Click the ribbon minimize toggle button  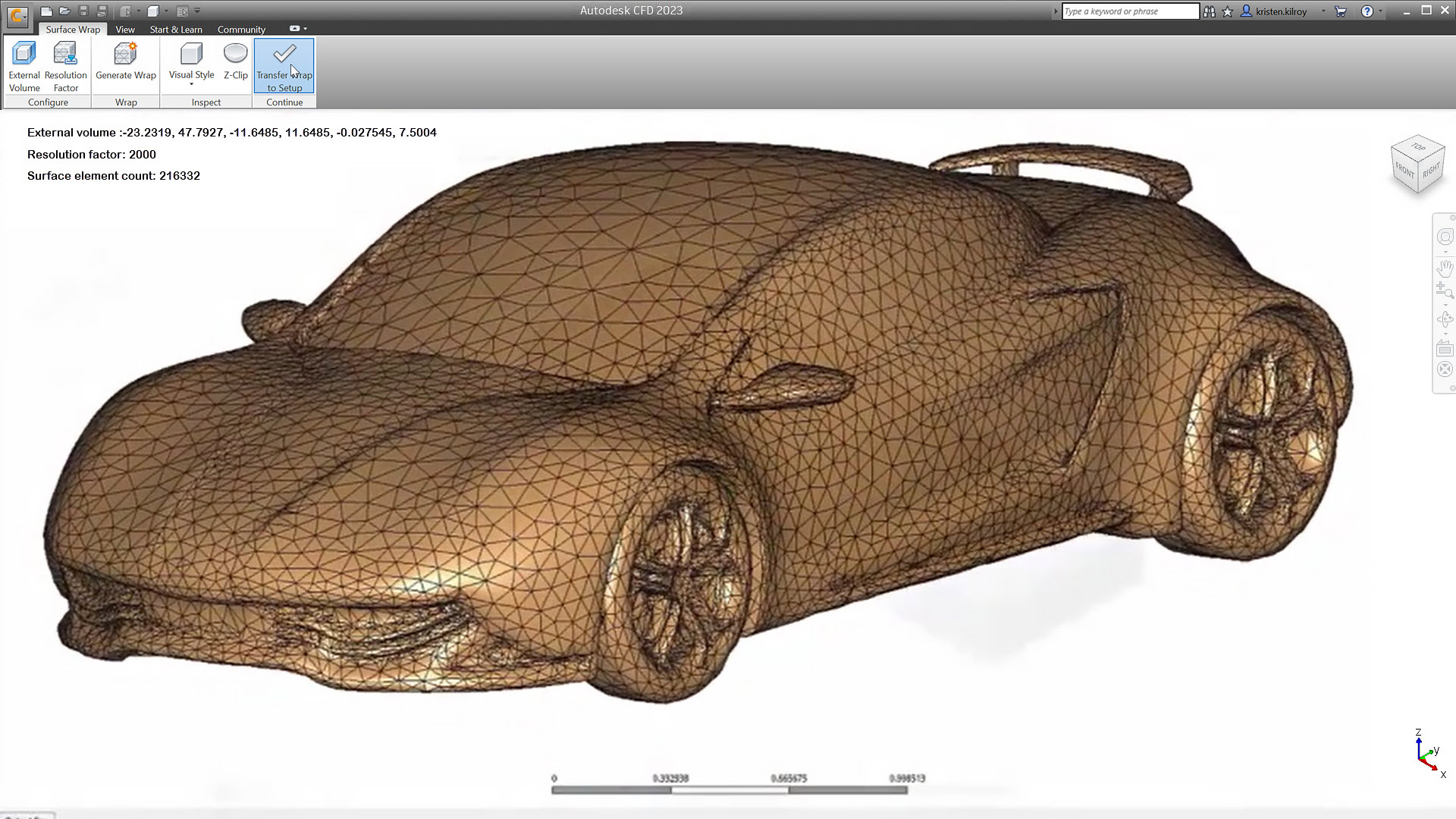click(294, 29)
